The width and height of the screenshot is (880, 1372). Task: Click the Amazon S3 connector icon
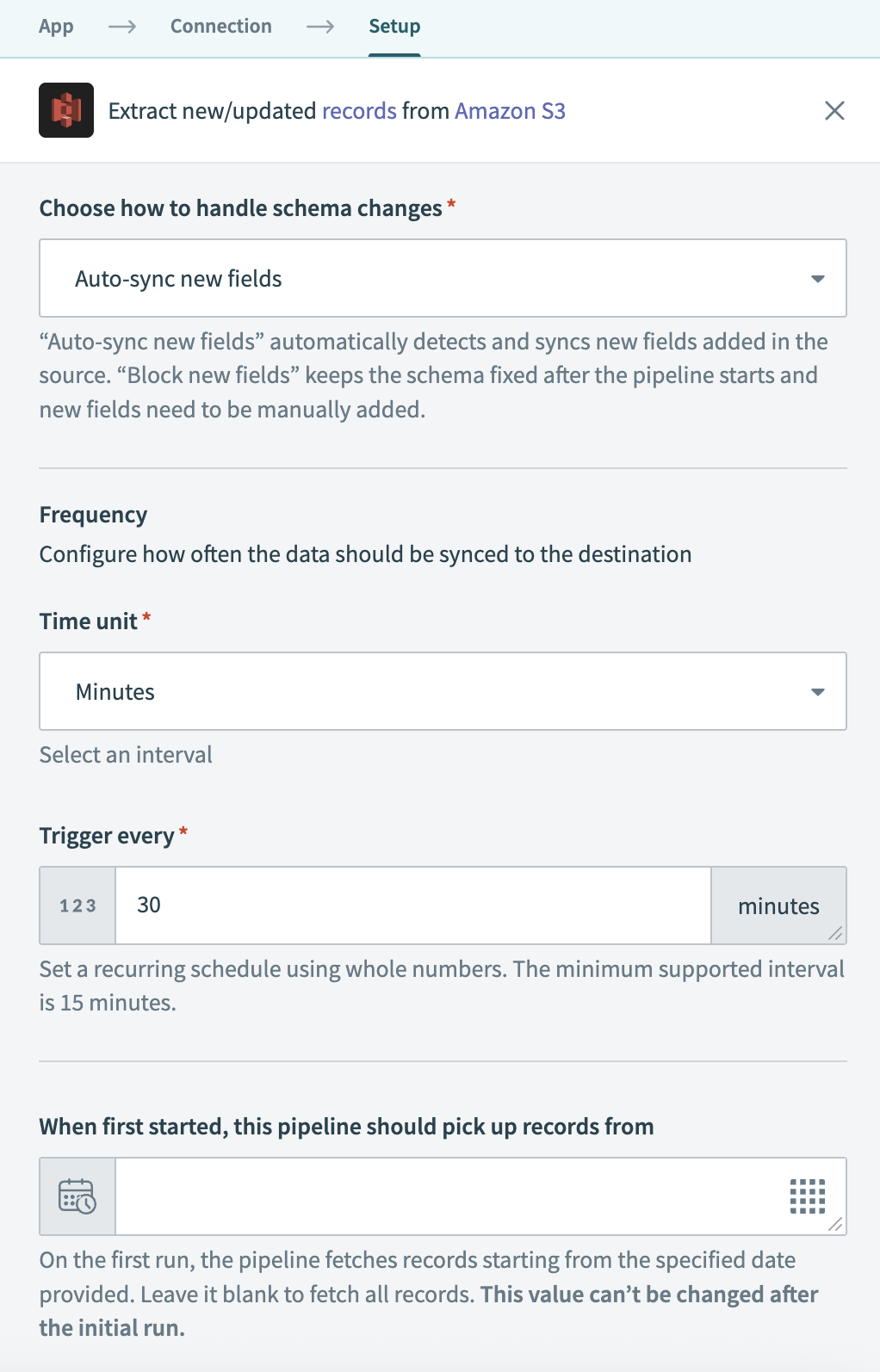click(65, 110)
